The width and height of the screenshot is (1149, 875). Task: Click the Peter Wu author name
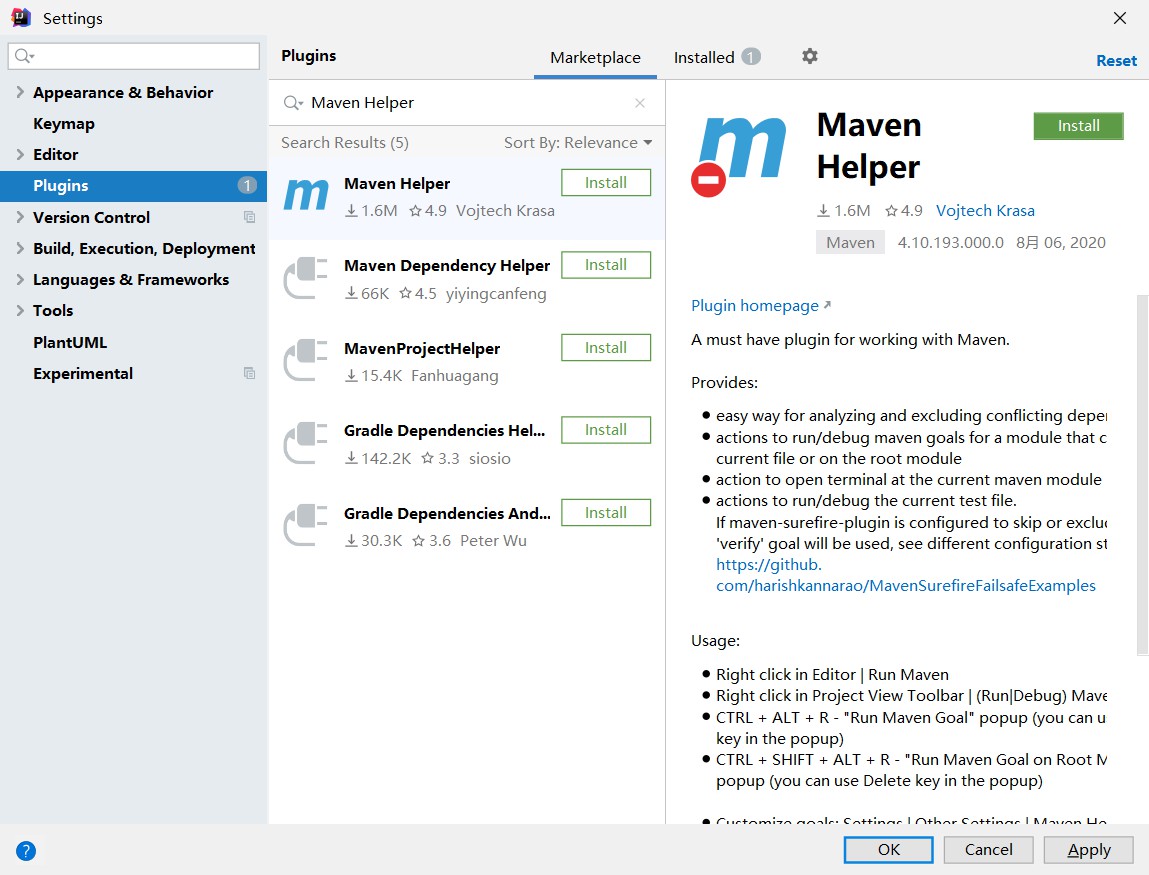tap(493, 541)
